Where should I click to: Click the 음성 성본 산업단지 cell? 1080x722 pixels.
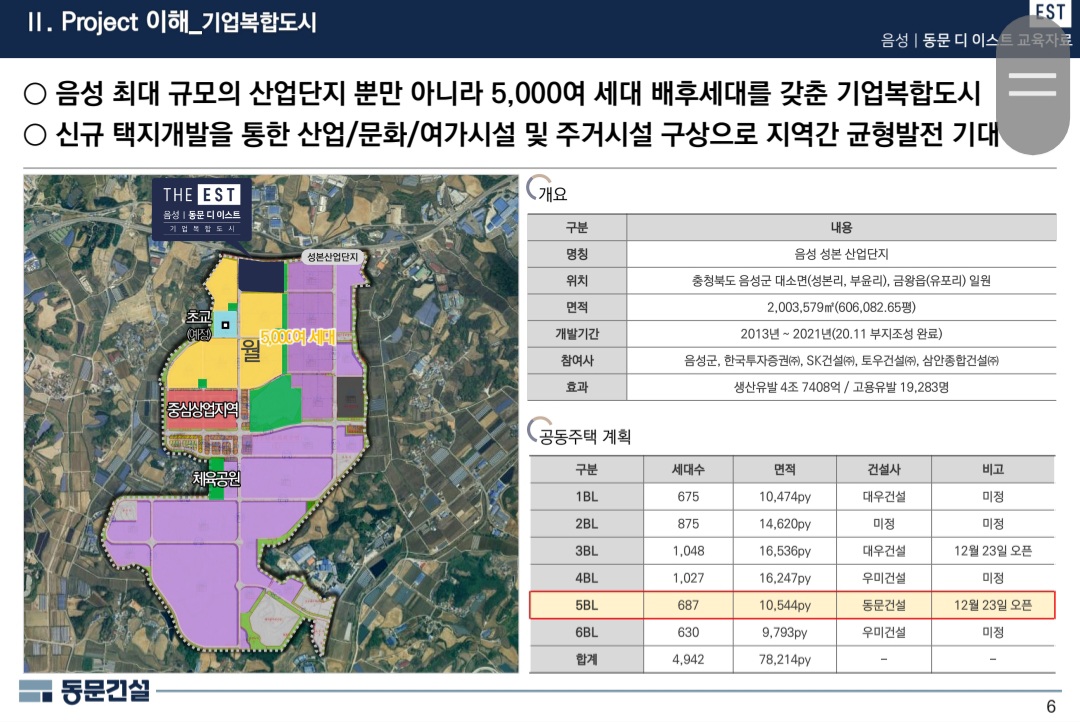point(841,254)
